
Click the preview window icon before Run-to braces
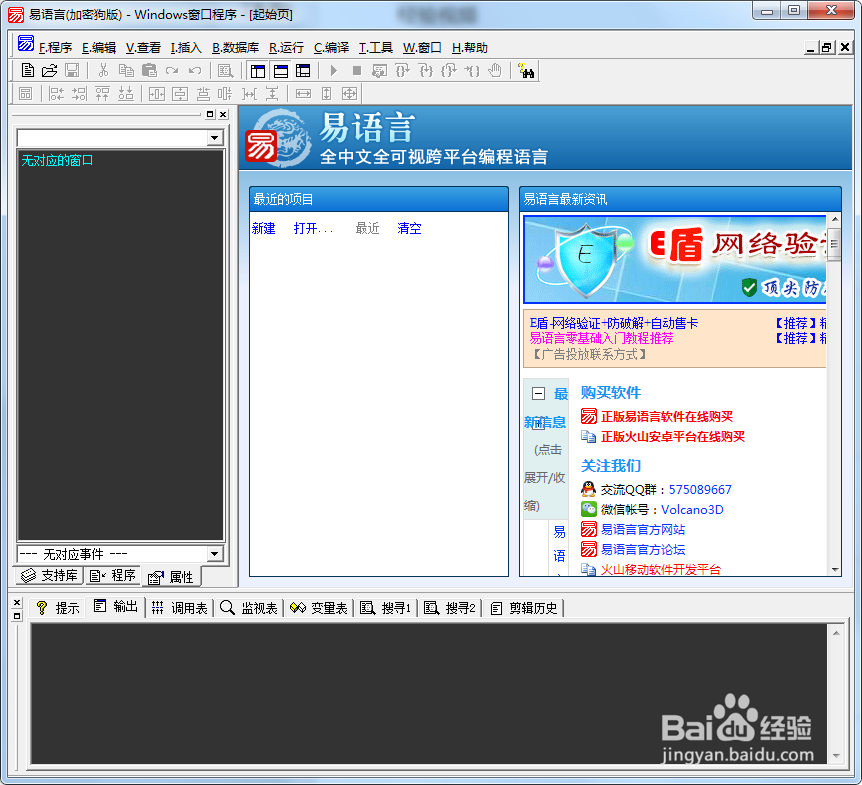pos(379,70)
